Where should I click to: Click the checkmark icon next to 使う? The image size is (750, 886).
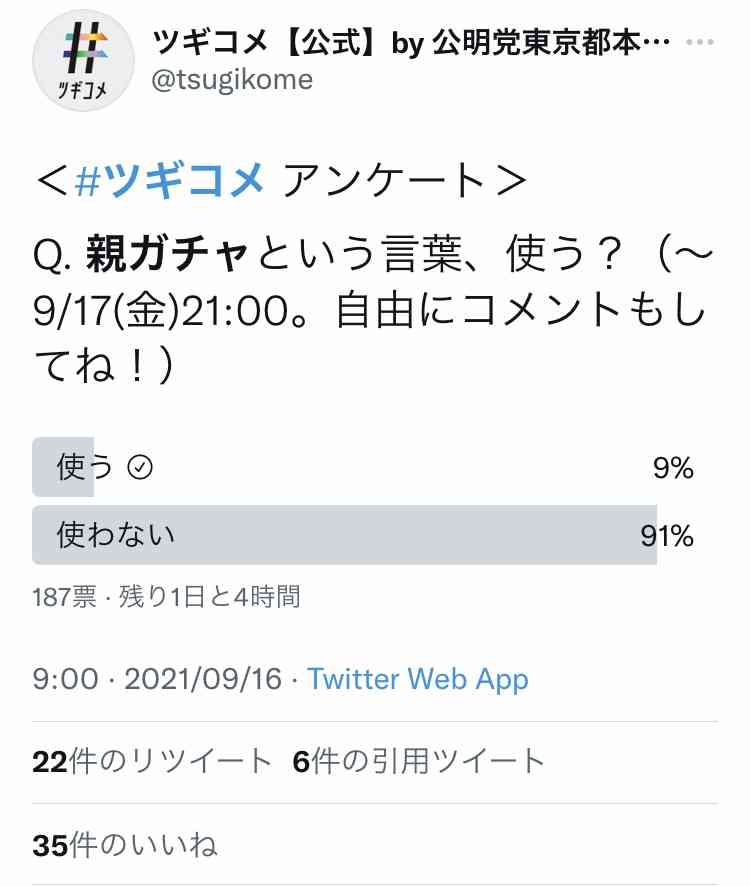[140, 468]
